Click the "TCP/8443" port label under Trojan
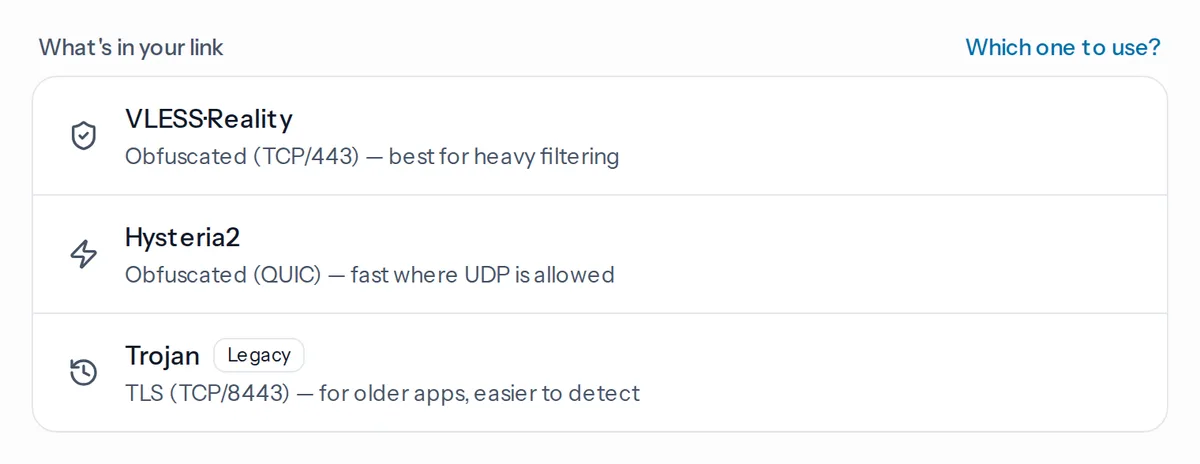1200x464 pixels. tap(229, 393)
